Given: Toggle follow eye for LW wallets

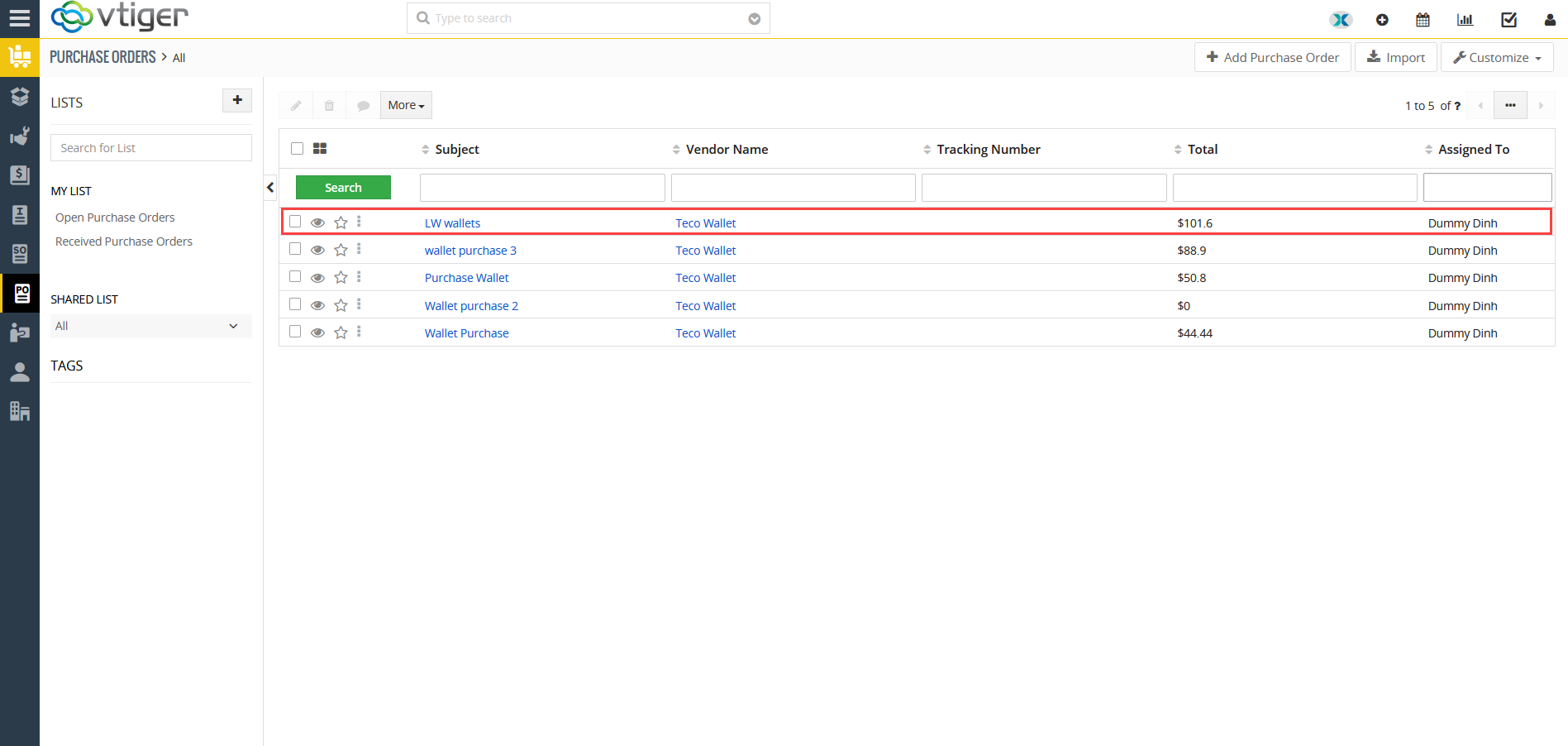Looking at the screenshot, I should tap(317, 222).
